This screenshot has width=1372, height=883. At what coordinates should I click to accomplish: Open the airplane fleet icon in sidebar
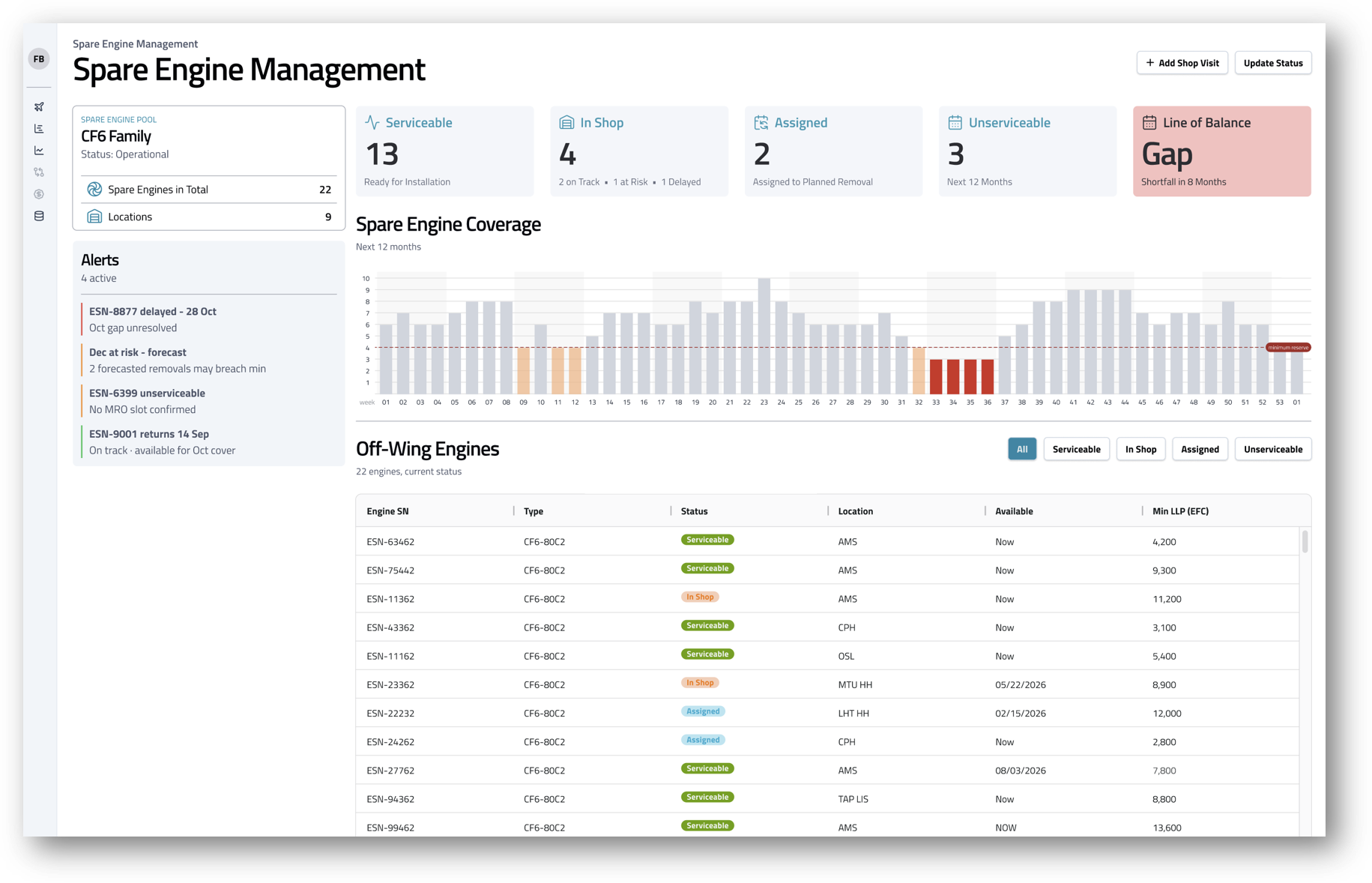pos(39,106)
